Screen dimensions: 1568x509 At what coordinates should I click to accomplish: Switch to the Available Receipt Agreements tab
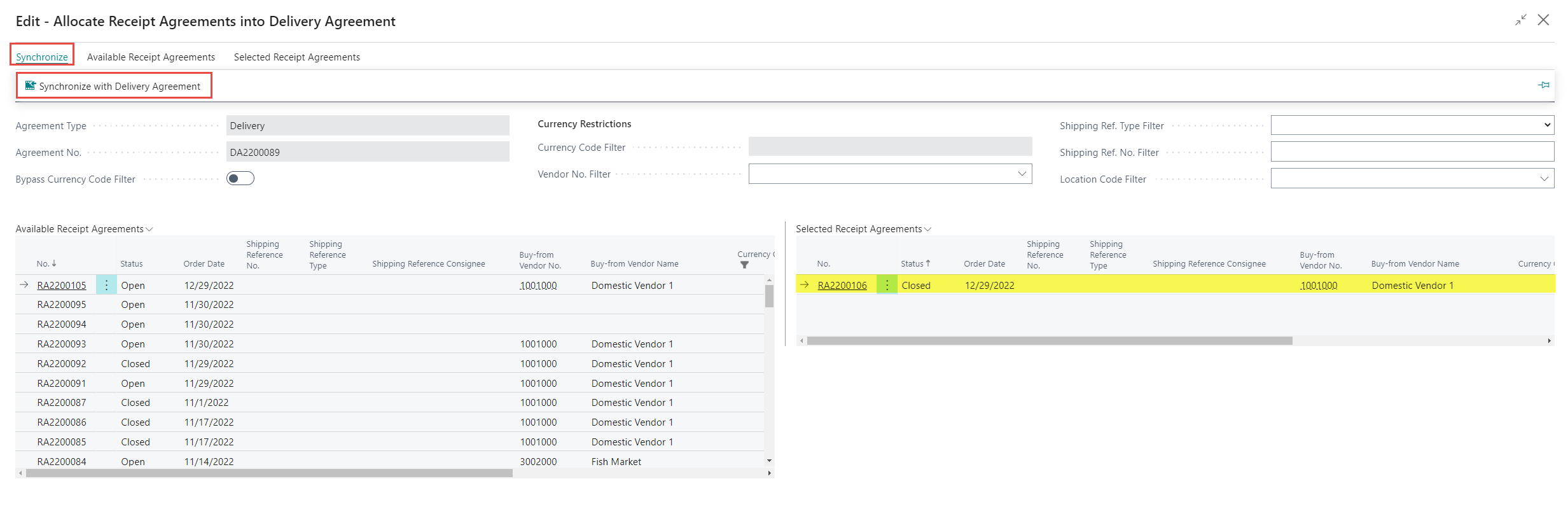tap(151, 57)
